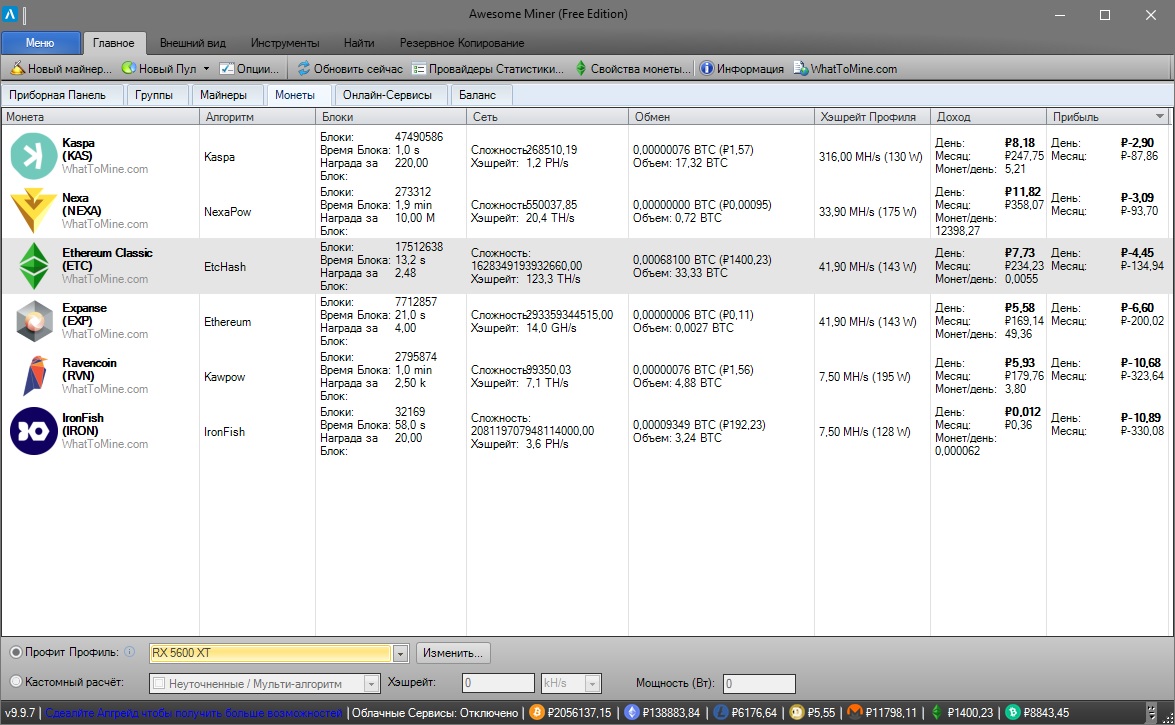Click the green New Pool toolbar icon
Screen dimensions: 1175x725
click(x=129, y=68)
